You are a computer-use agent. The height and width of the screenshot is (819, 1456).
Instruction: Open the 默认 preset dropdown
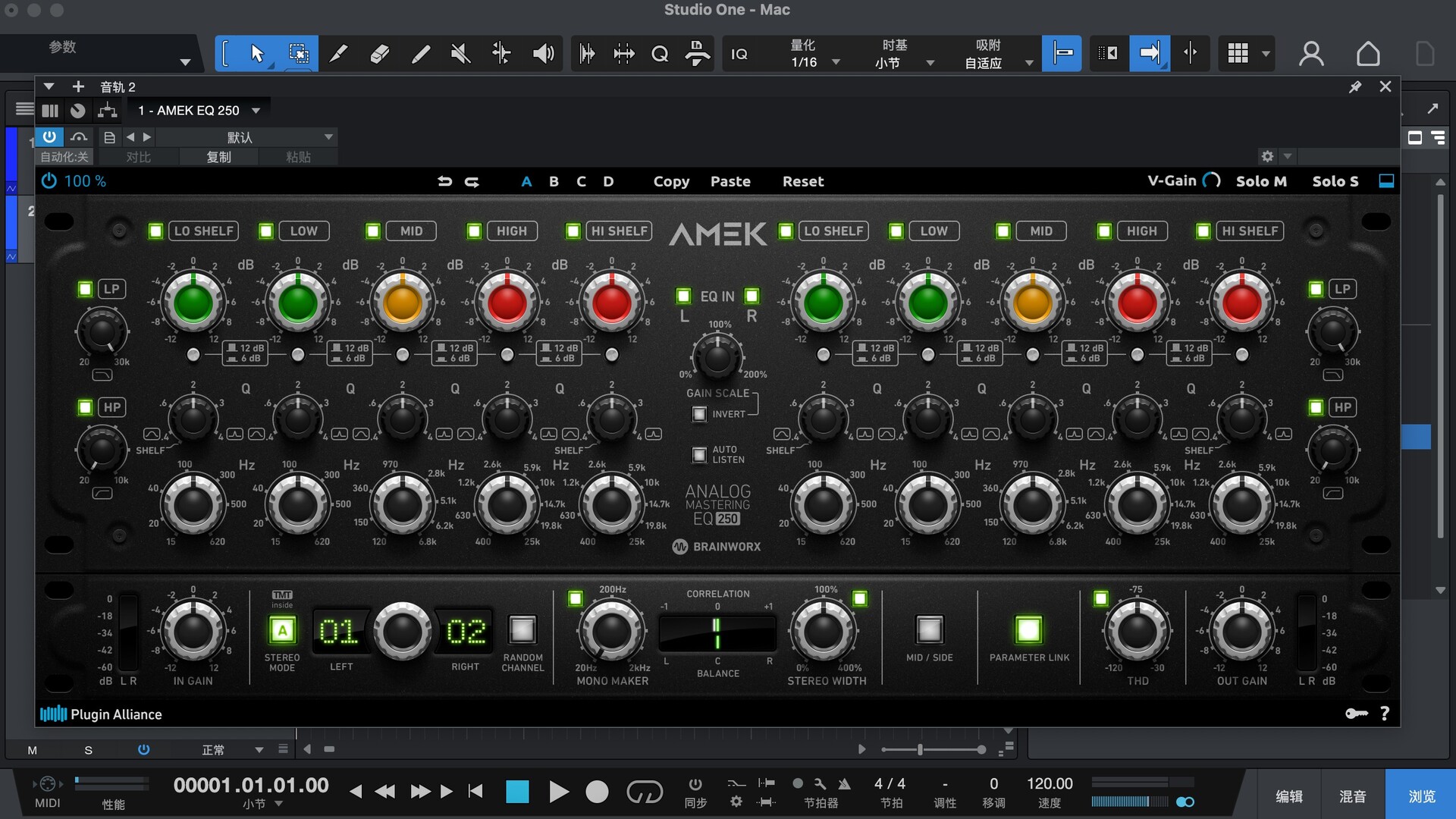coord(246,137)
